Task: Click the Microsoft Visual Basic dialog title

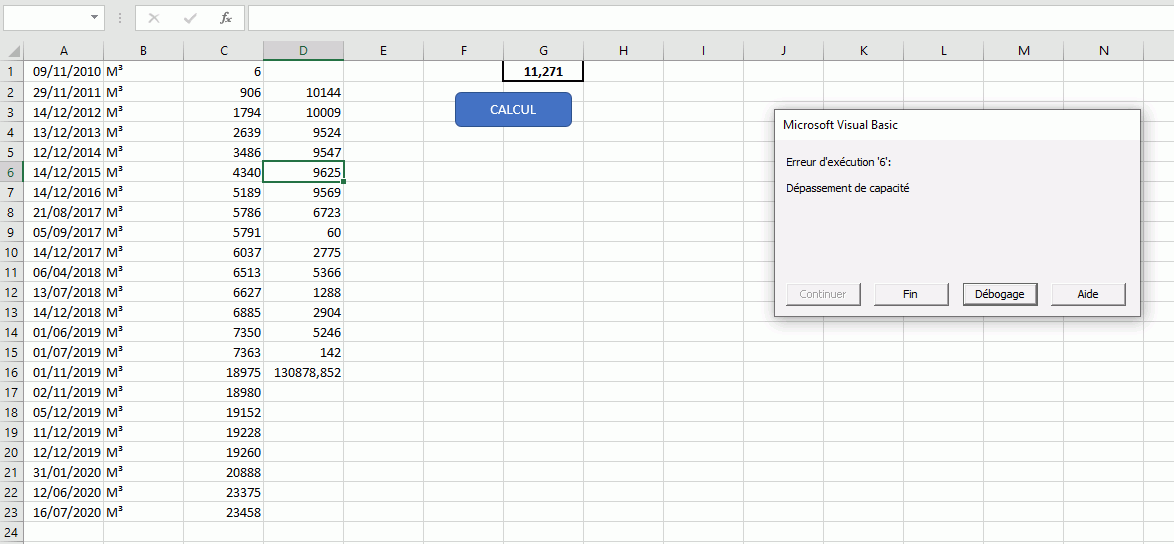Action: click(840, 125)
